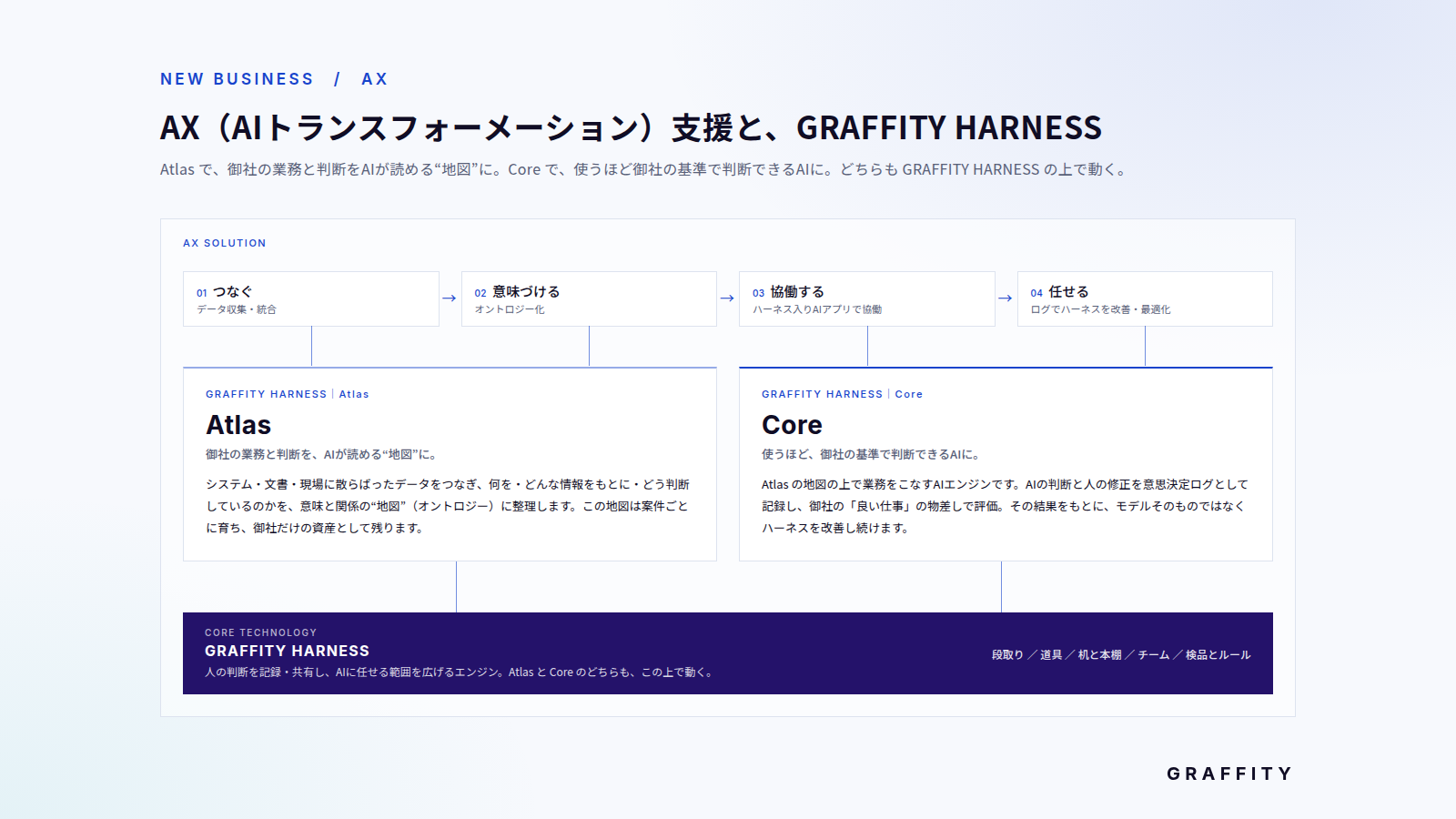Viewport: 1456px width, 819px height.
Task: Click the '段取り／道具／机と本棚／チーム／検品とルール' list
Action: (x=1121, y=654)
